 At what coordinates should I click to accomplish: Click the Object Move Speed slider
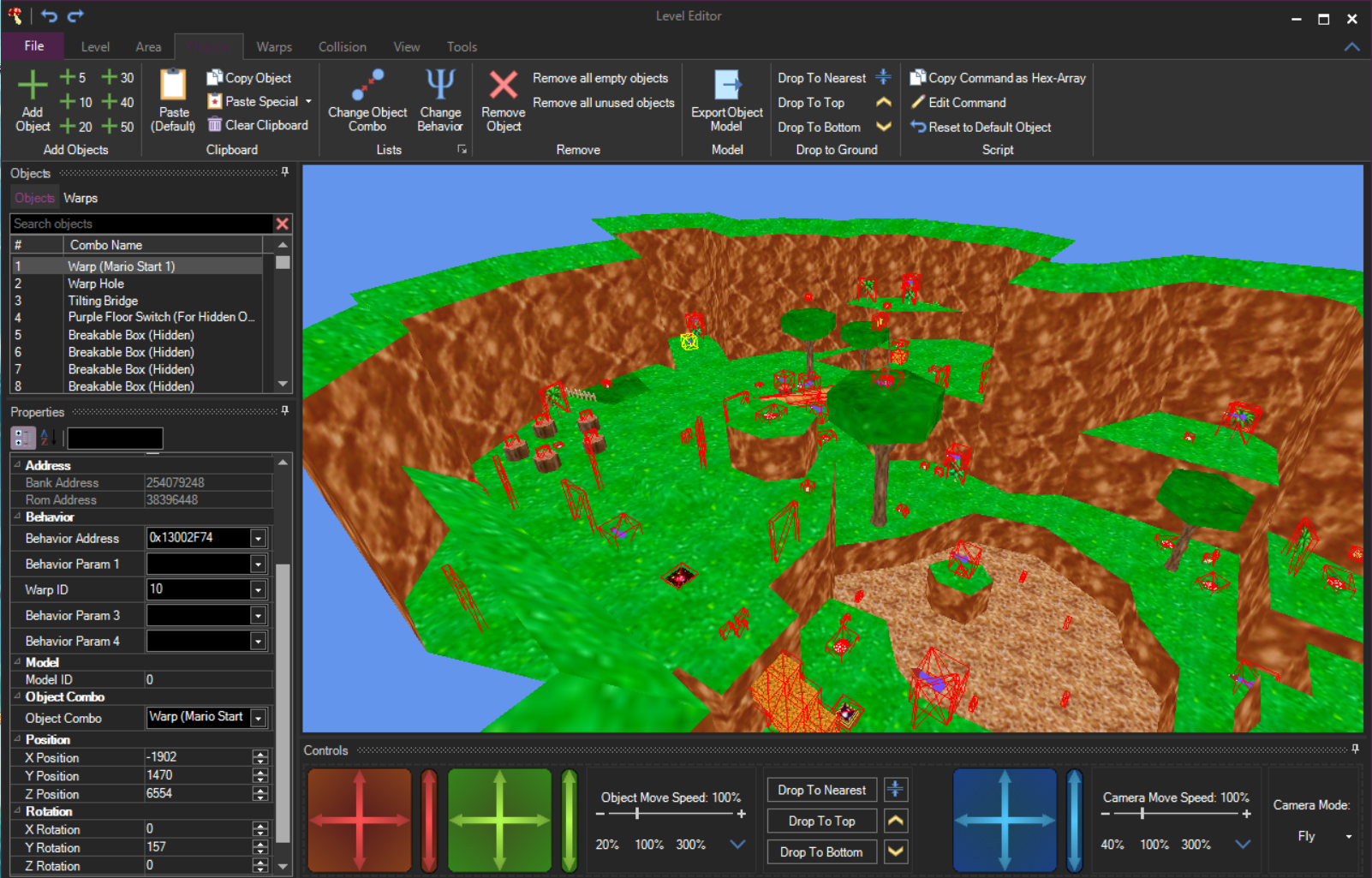tap(670, 814)
